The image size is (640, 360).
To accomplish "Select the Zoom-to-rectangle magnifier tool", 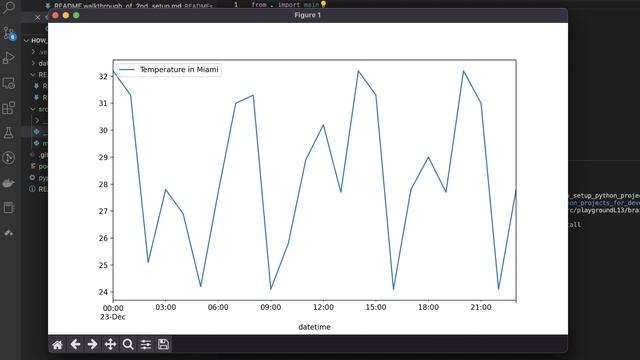I will click(128, 344).
